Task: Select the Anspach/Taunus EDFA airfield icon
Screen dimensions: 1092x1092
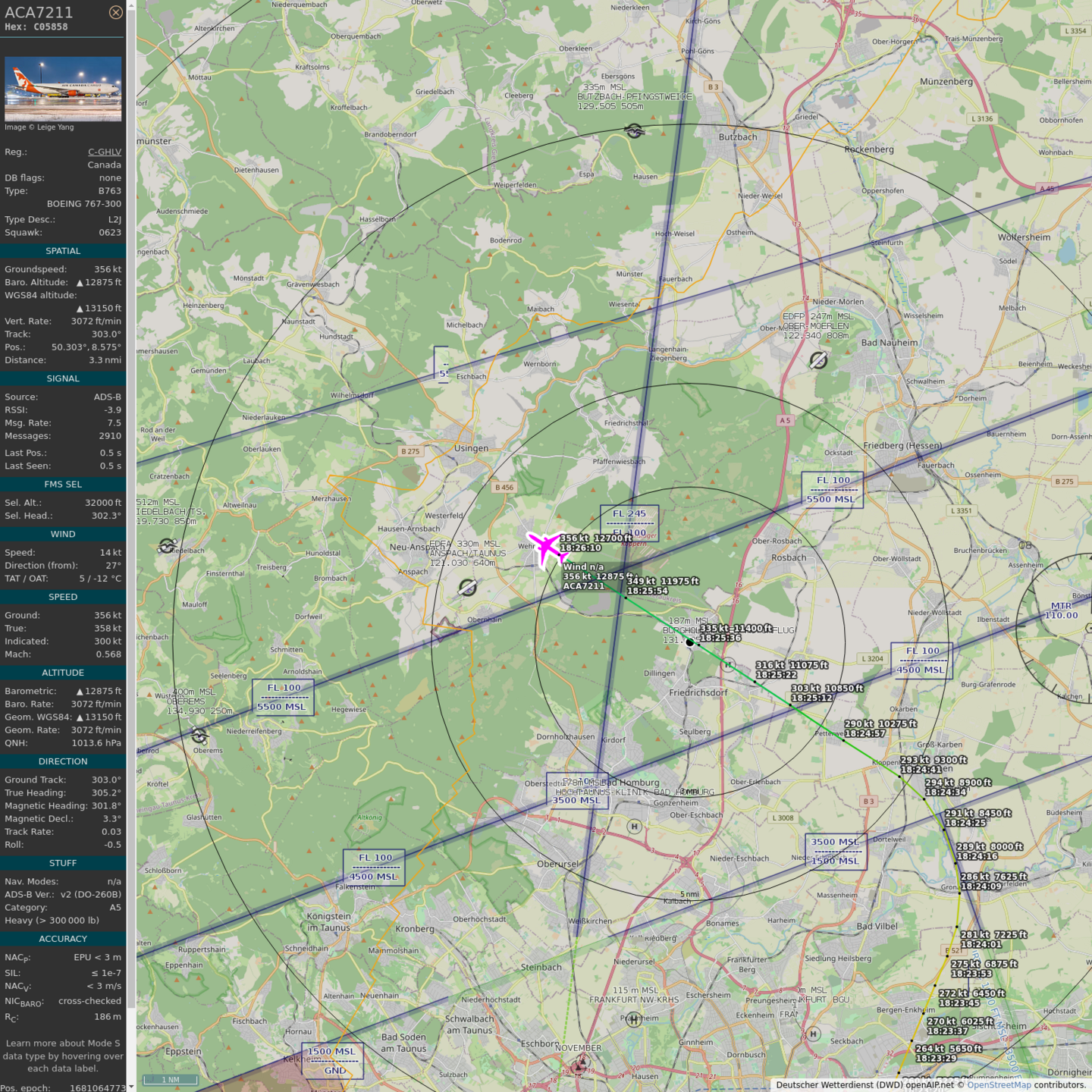Action: (x=468, y=588)
